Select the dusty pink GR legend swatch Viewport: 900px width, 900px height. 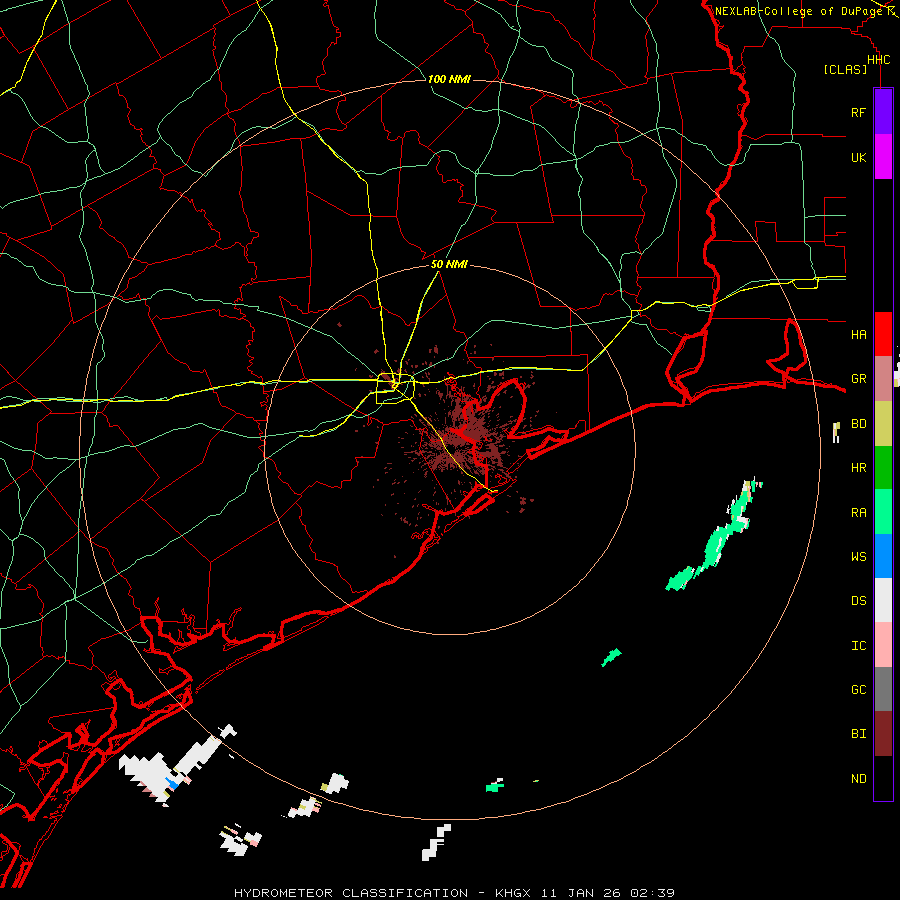pyautogui.click(x=883, y=378)
